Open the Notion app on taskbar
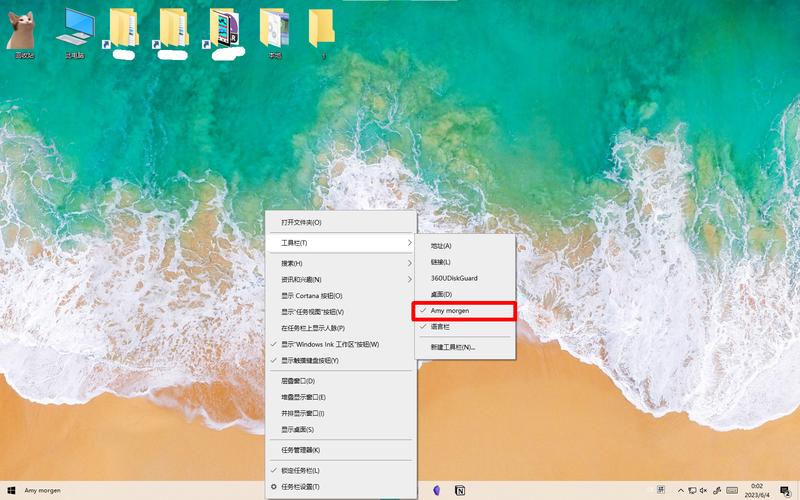This screenshot has width=800, height=500. (460, 490)
